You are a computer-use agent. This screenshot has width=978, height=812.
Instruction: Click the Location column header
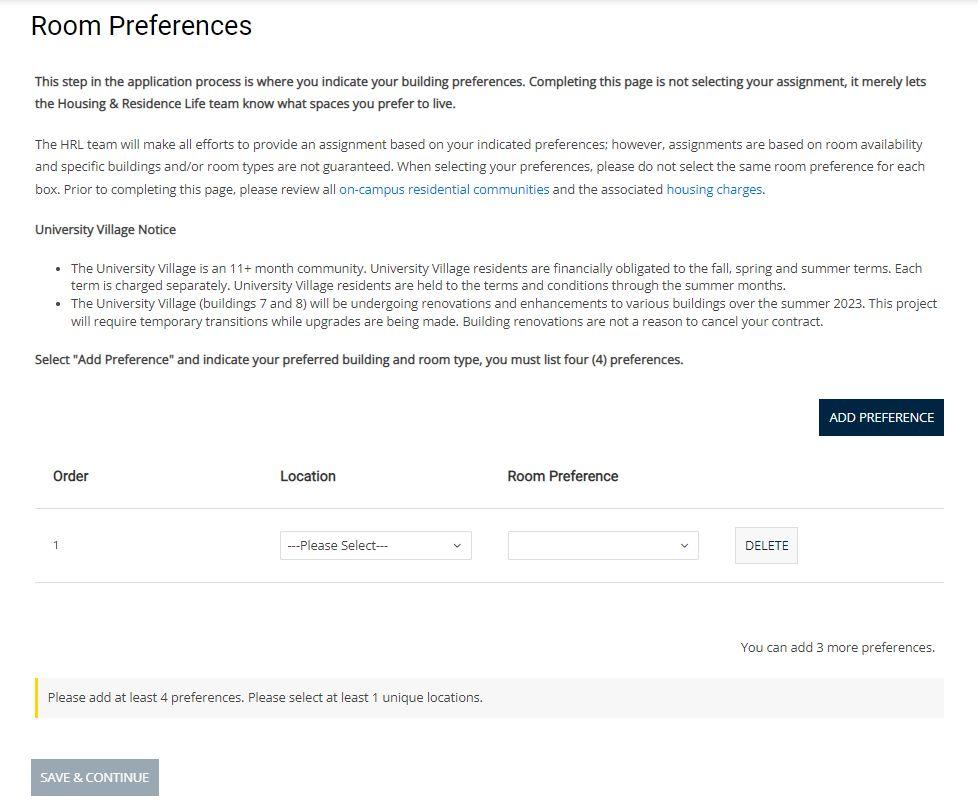click(308, 476)
